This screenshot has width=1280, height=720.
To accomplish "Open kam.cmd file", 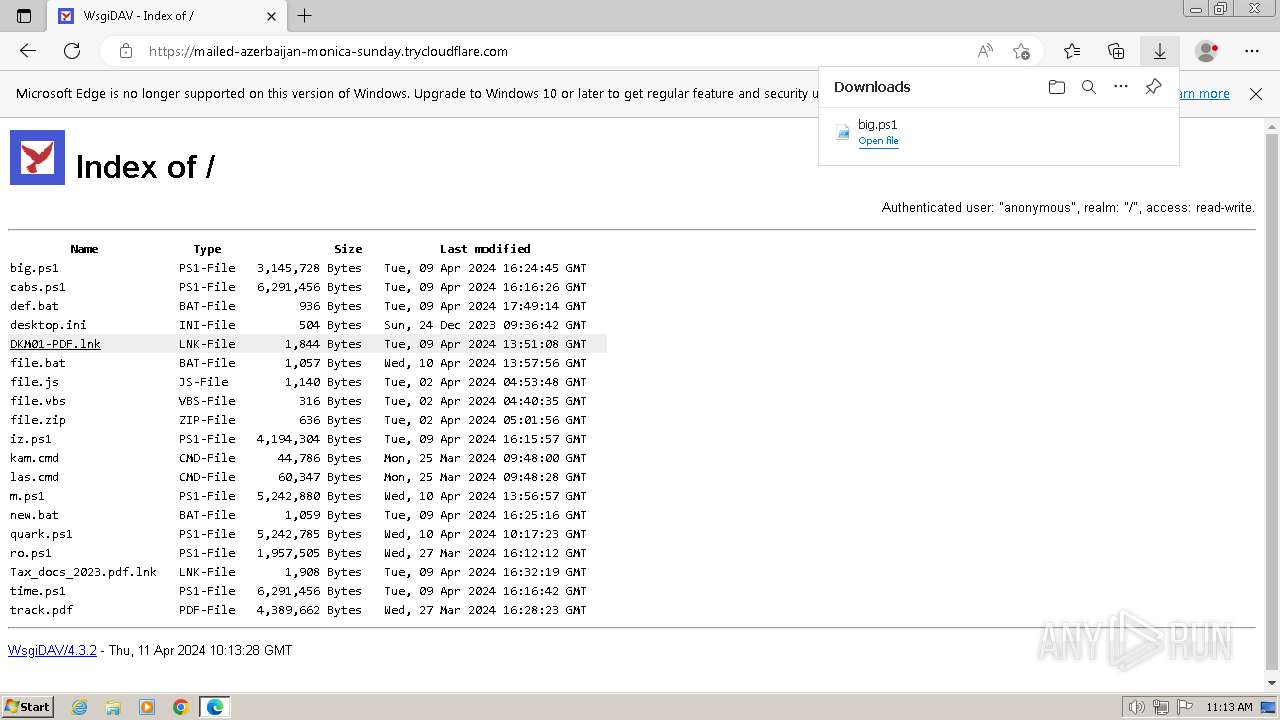I will (34, 458).
